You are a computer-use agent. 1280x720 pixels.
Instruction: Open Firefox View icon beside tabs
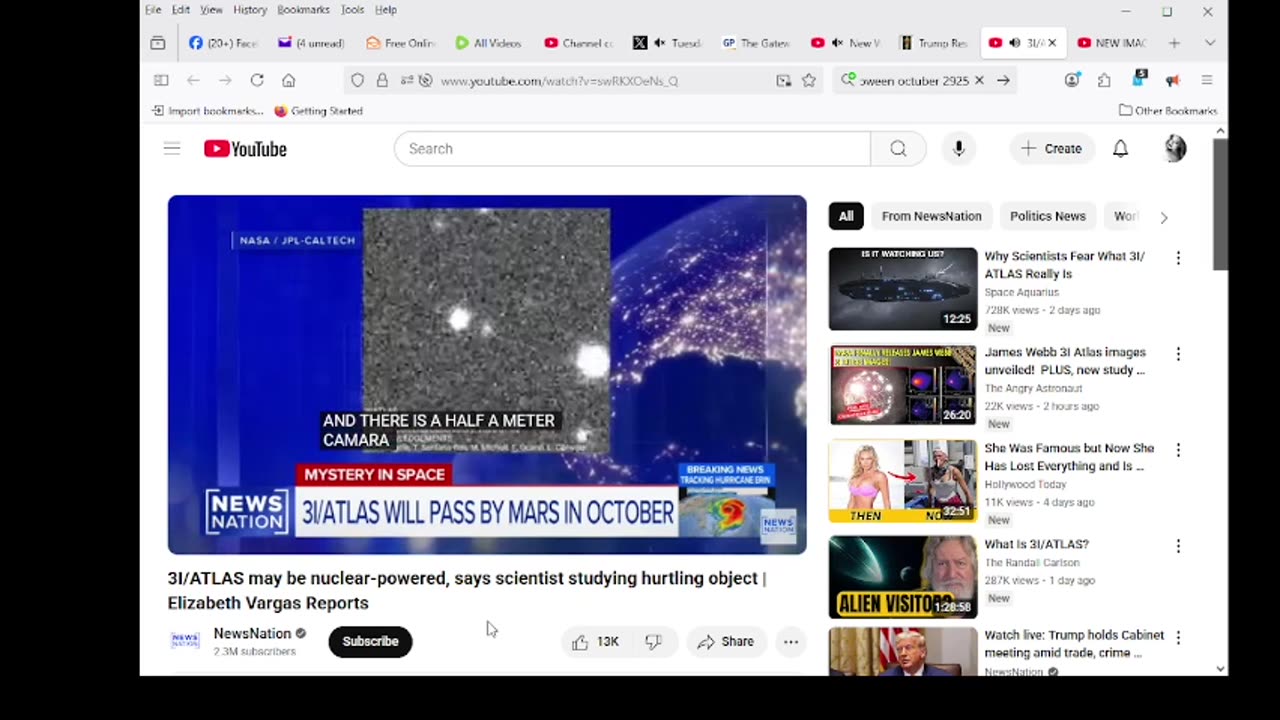pyautogui.click(x=158, y=43)
